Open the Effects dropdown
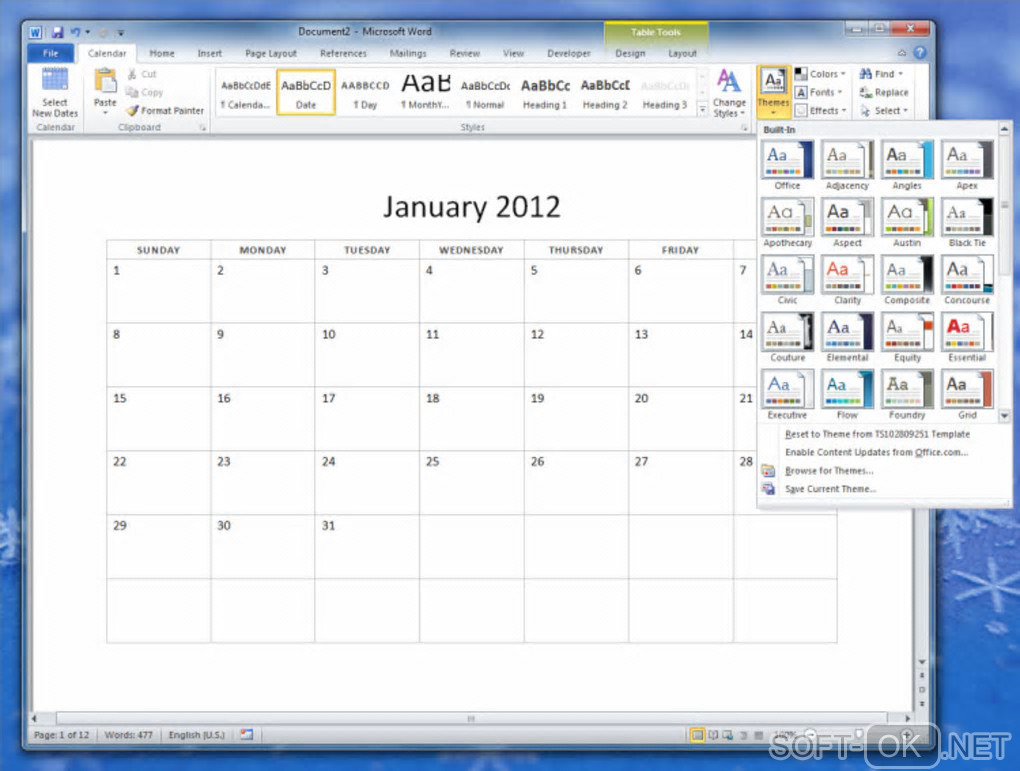Screen dimensions: 1020x771 820,111
